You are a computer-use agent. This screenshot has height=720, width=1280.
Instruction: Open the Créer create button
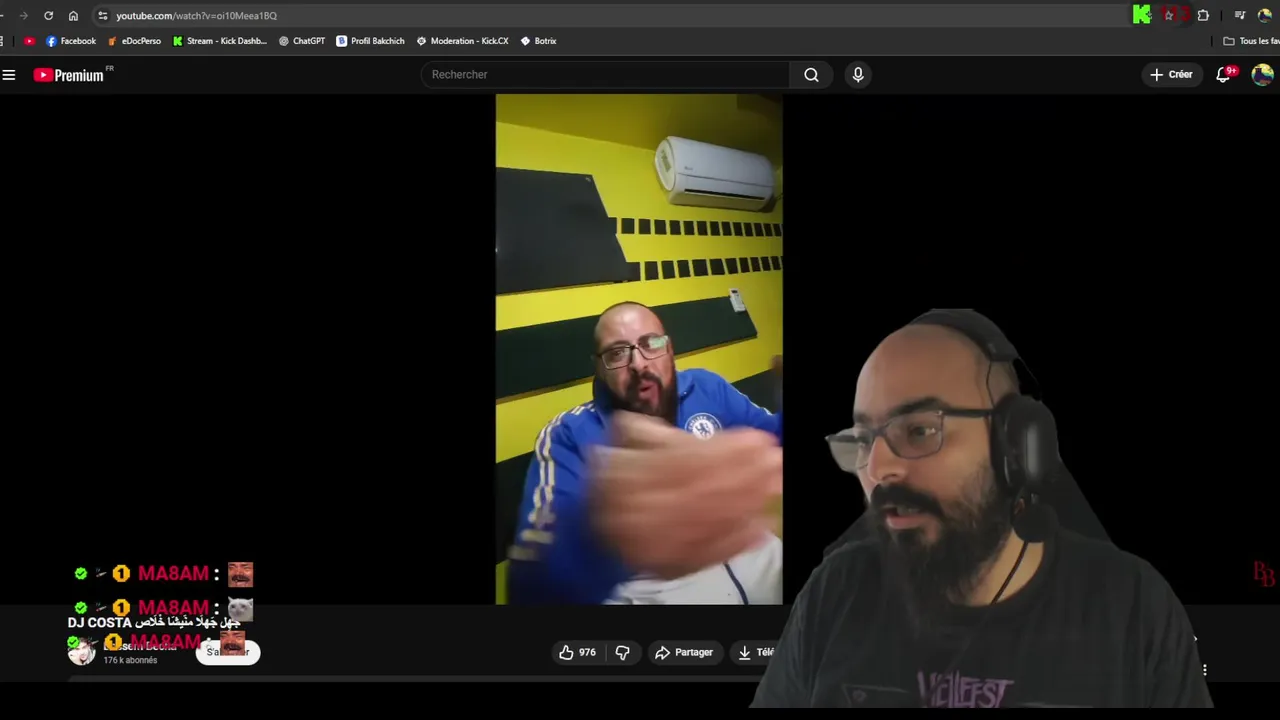click(x=1171, y=75)
